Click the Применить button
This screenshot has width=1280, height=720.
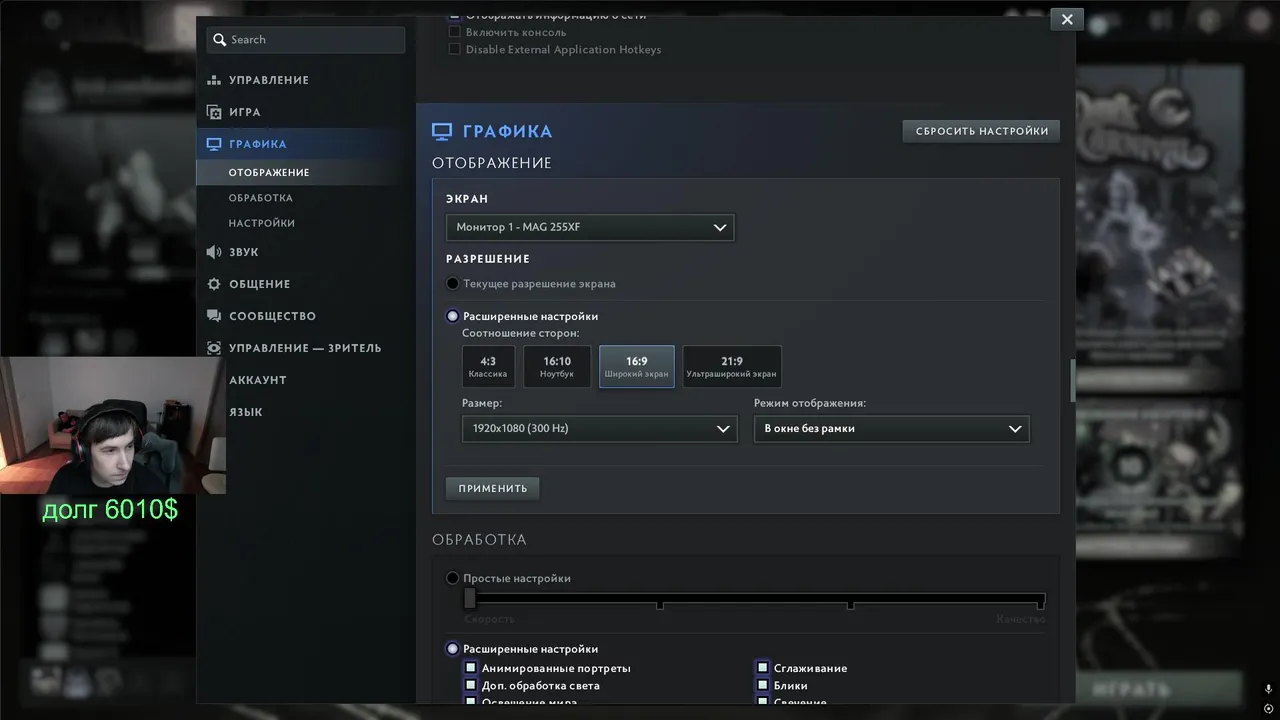pyautogui.click(x=493, y=488)
